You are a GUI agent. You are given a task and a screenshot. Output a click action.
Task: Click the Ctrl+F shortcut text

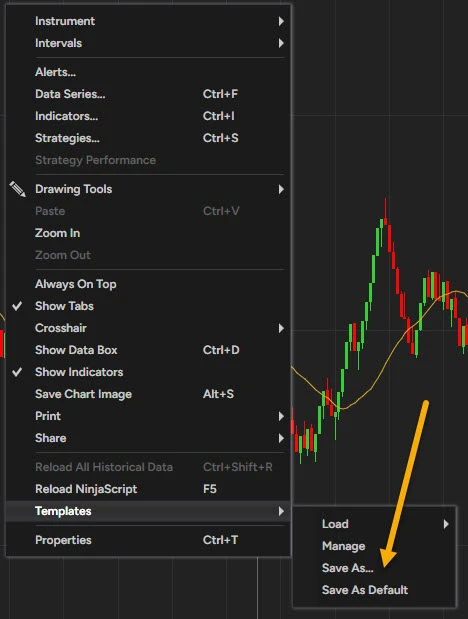click(220, 94)
